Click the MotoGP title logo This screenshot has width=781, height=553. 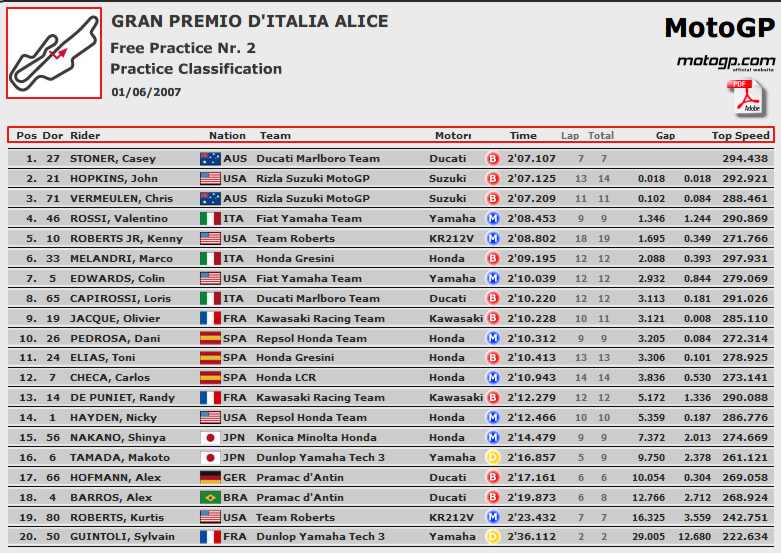click(720, 28)
